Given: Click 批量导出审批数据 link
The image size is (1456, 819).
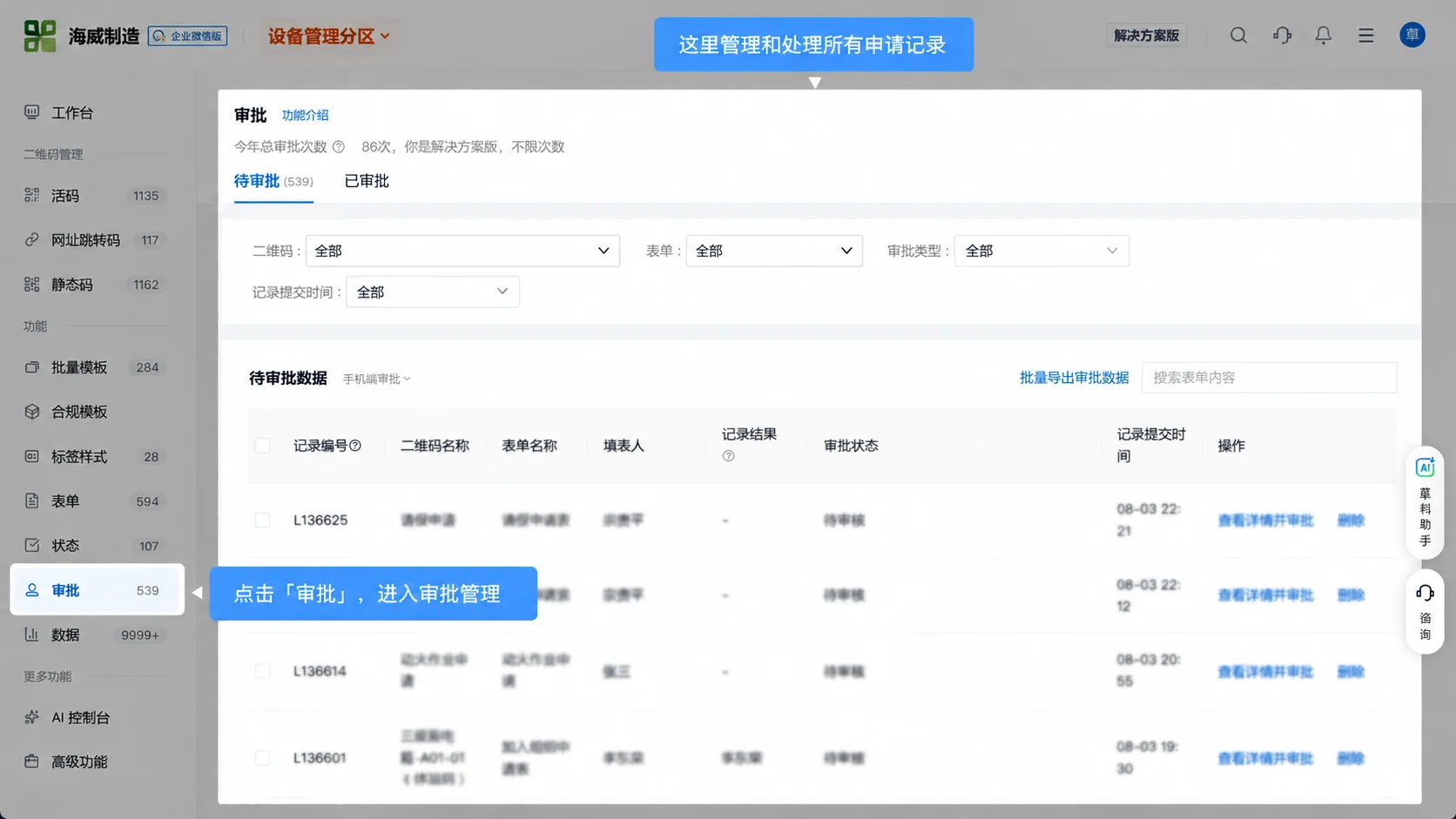Looking at the screenshot, I should click(1074, 378).
